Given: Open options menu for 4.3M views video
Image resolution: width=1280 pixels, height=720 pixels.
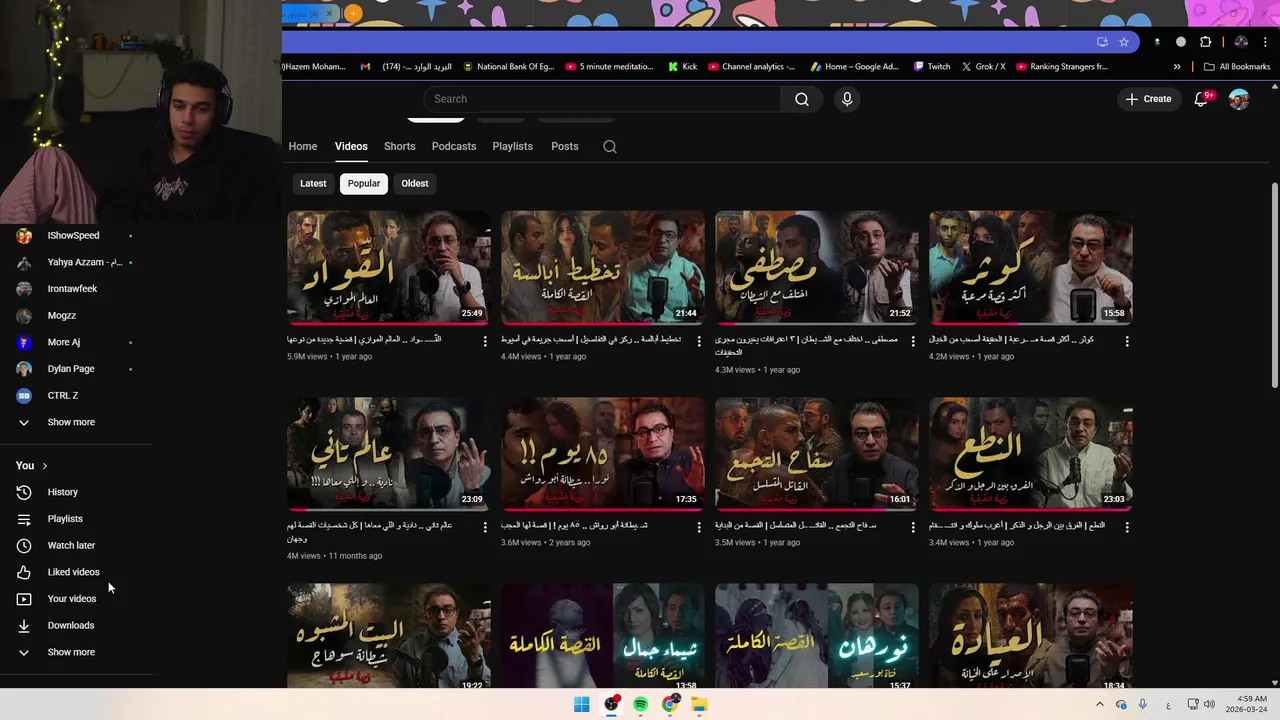Looking at the screenshot, I should (913, 341).
